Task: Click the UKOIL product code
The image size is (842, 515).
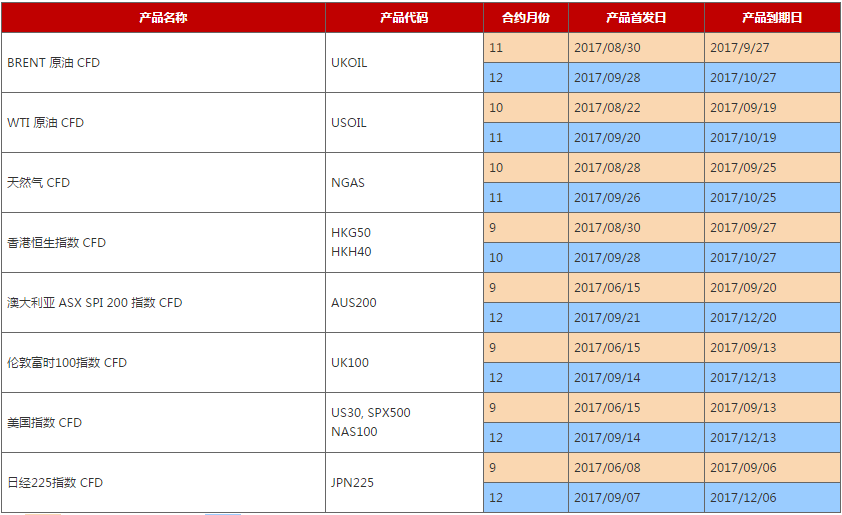Action: coord(349,63)
